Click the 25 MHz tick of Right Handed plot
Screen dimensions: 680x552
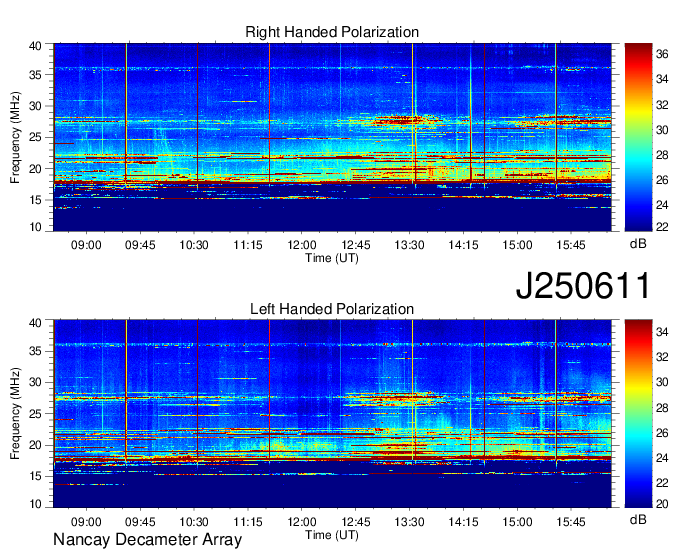[x=36, y=137]
